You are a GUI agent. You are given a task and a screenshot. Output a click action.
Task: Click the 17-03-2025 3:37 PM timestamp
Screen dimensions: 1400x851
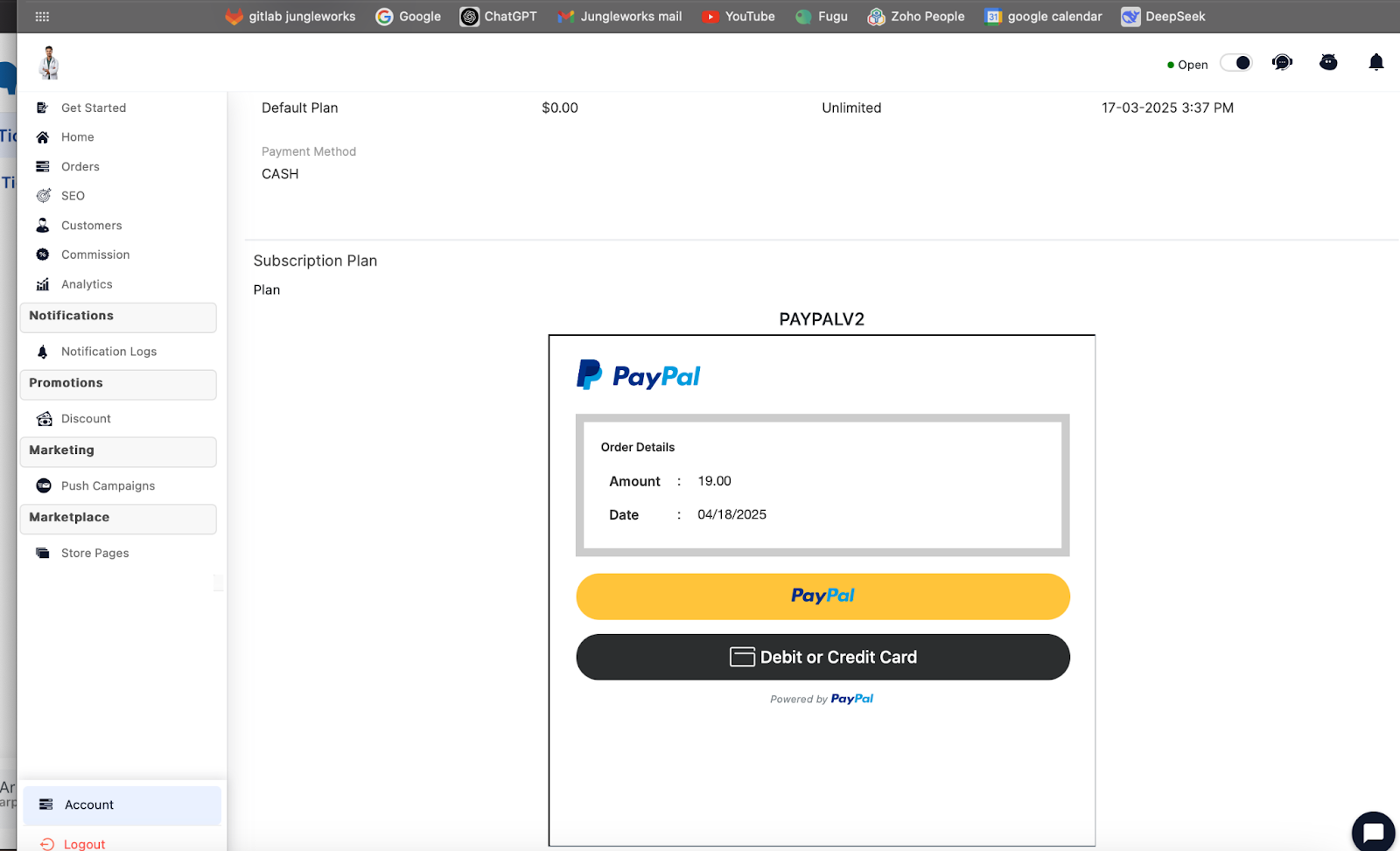tap(1167, 108)
